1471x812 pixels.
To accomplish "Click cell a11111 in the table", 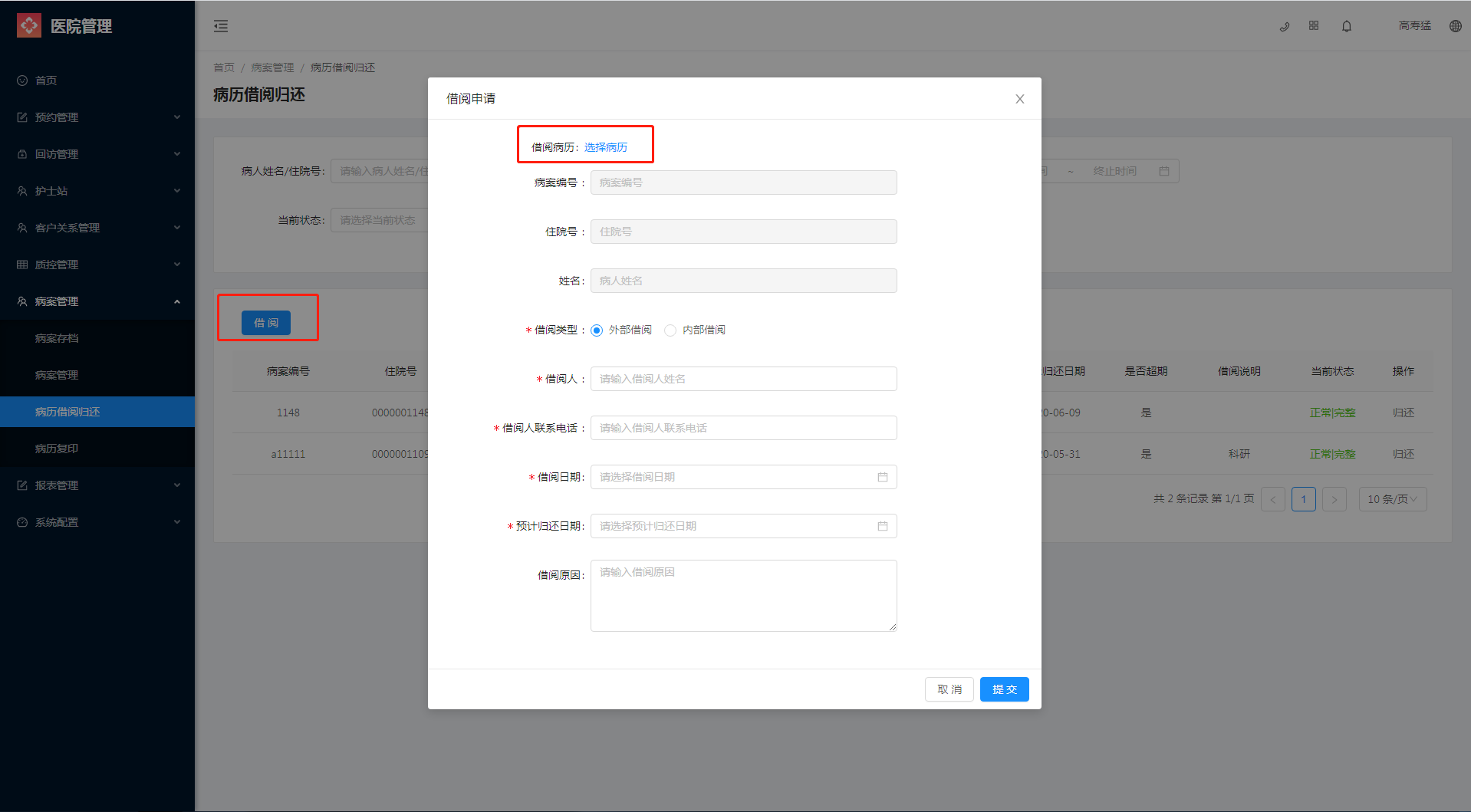I will pos(288,454).
